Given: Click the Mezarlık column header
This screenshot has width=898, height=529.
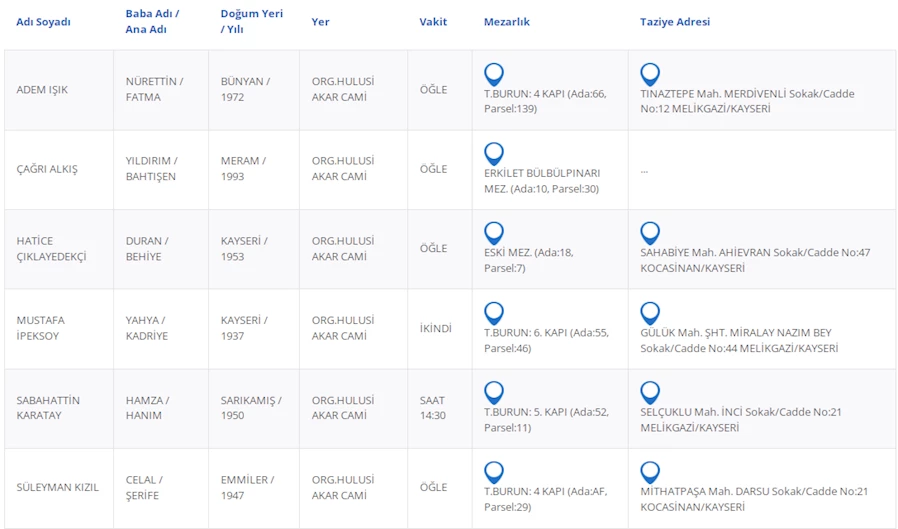Looking at the screenshot, I should [x=506, y=22].
